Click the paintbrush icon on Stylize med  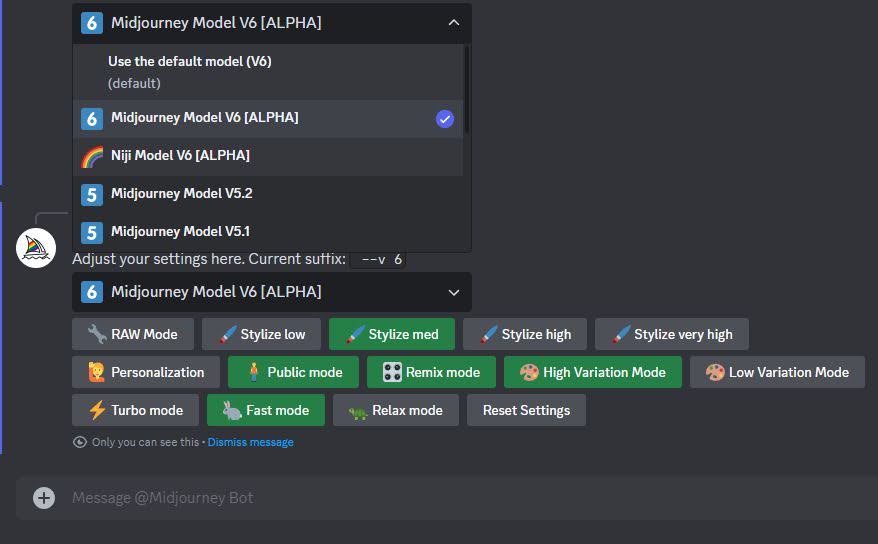point(355,334)
